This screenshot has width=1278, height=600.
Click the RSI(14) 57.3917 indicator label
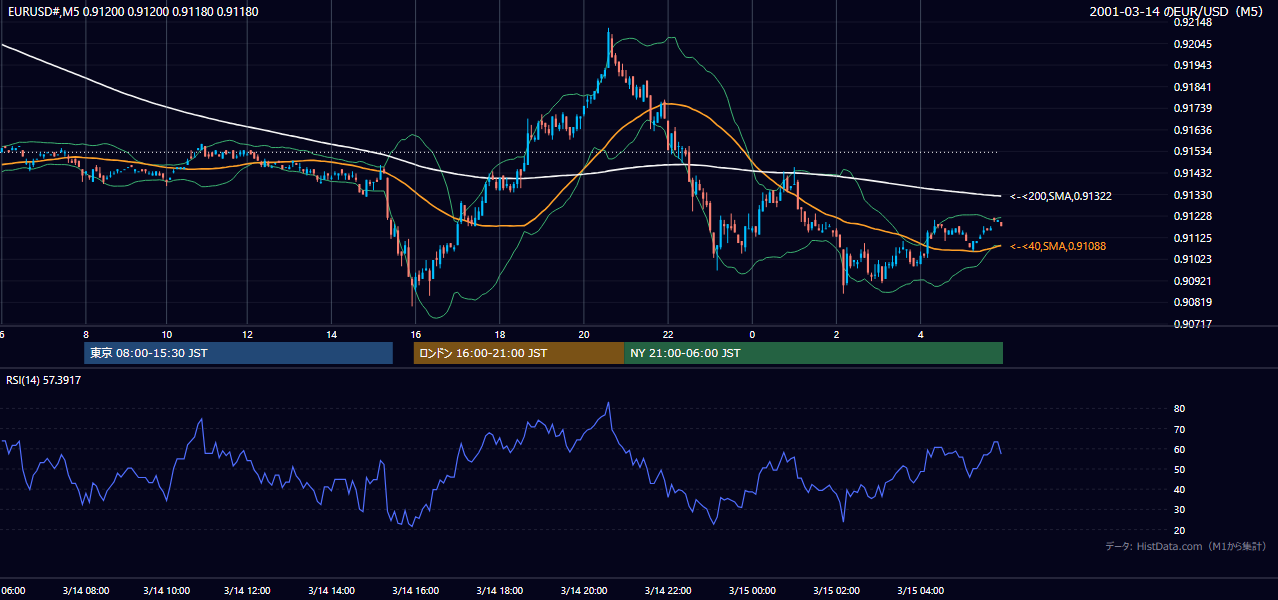click(x=44, y=380)
